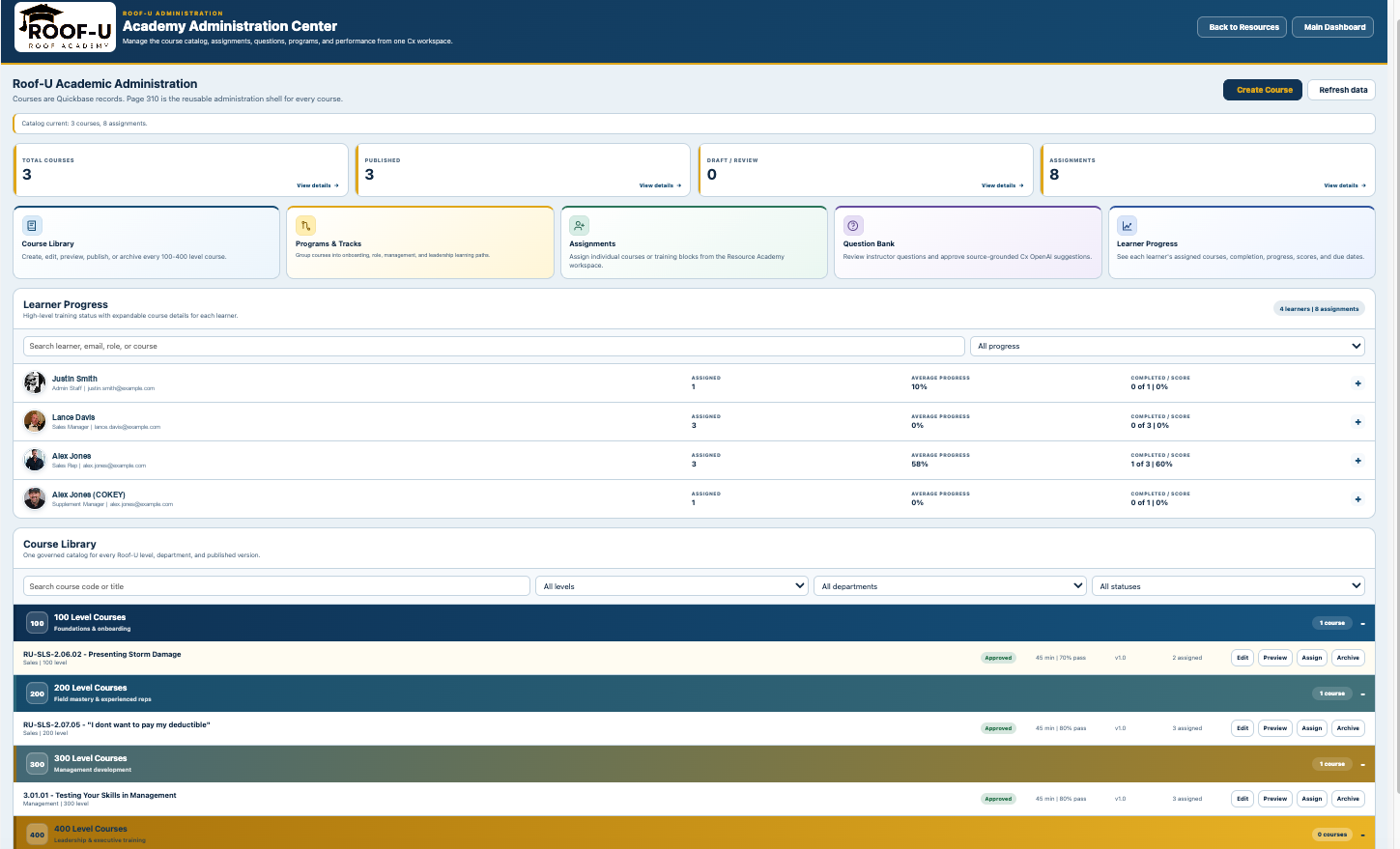Click Approved badge on 3.01.01 course
Screen dimensions: 1400x849
(x=998, y=799)
